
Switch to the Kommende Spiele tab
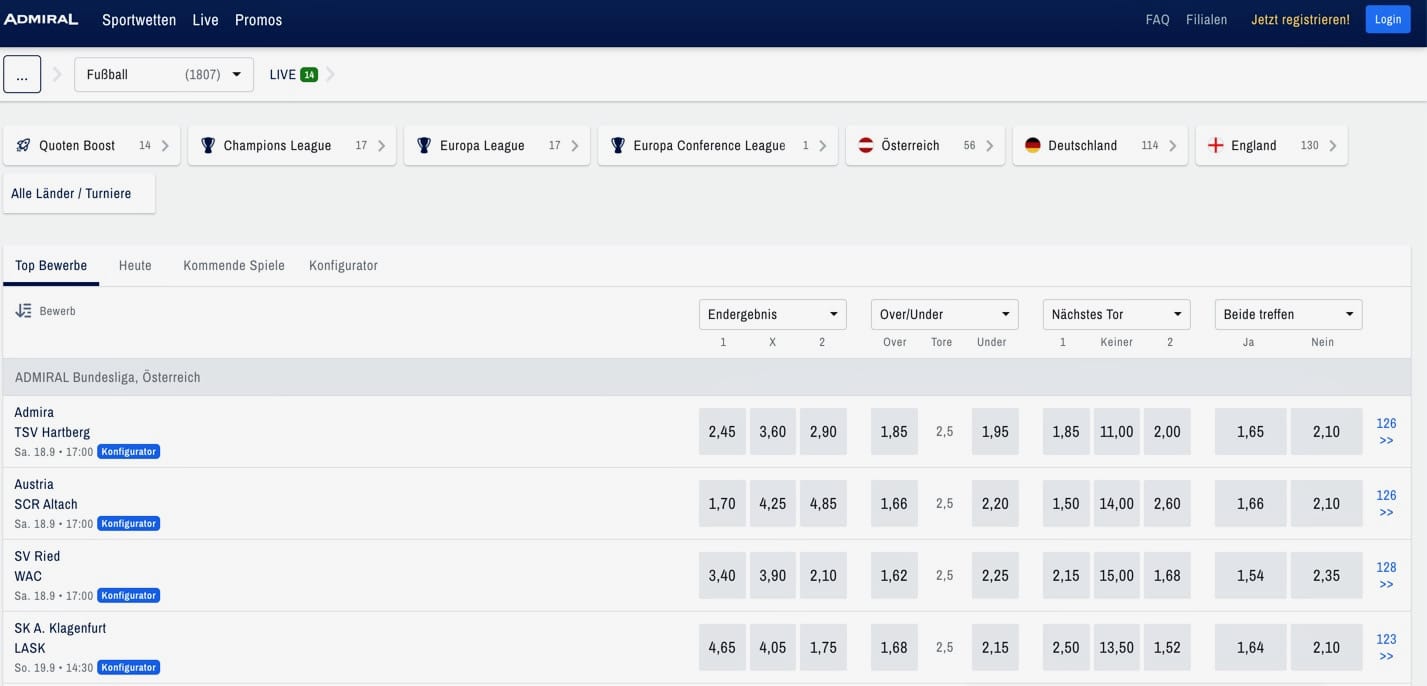click(x=234, y=265)
